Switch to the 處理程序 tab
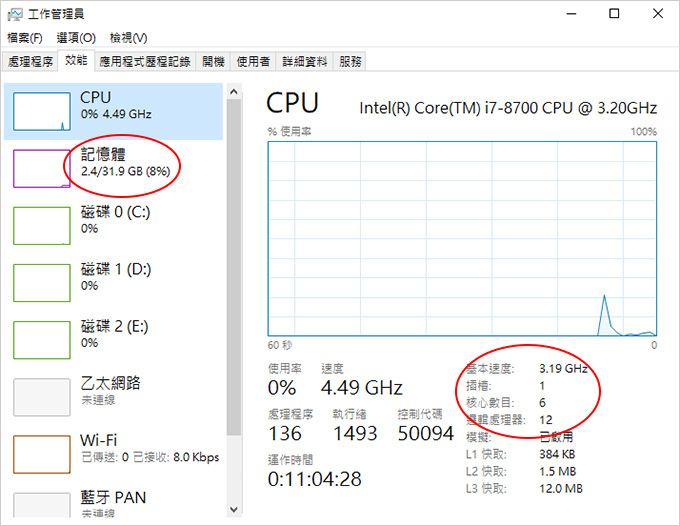Image resolution: width=680 pixels, height=526 pixels. click(x=30, y=62)
